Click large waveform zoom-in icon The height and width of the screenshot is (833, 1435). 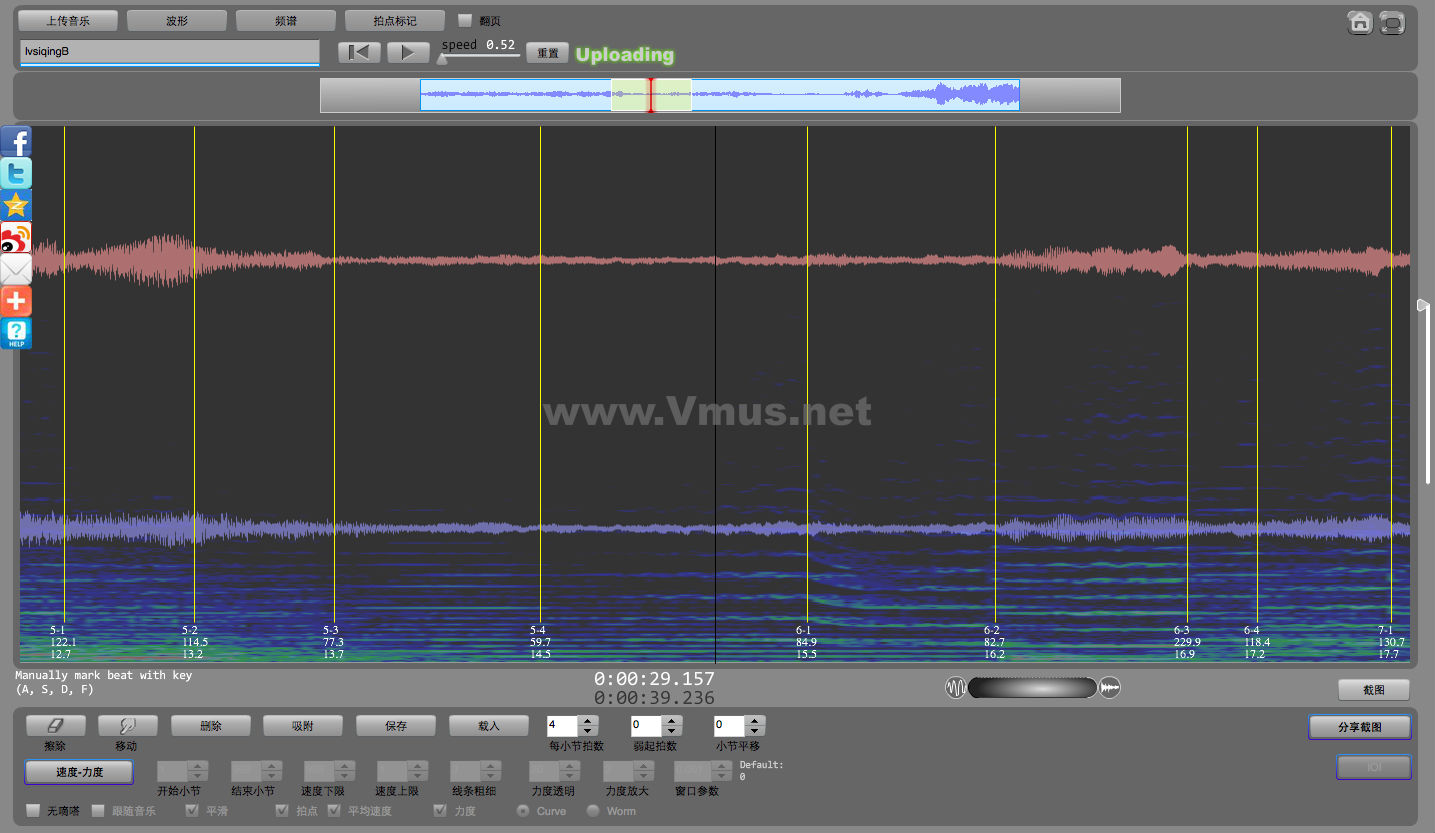1110,688
